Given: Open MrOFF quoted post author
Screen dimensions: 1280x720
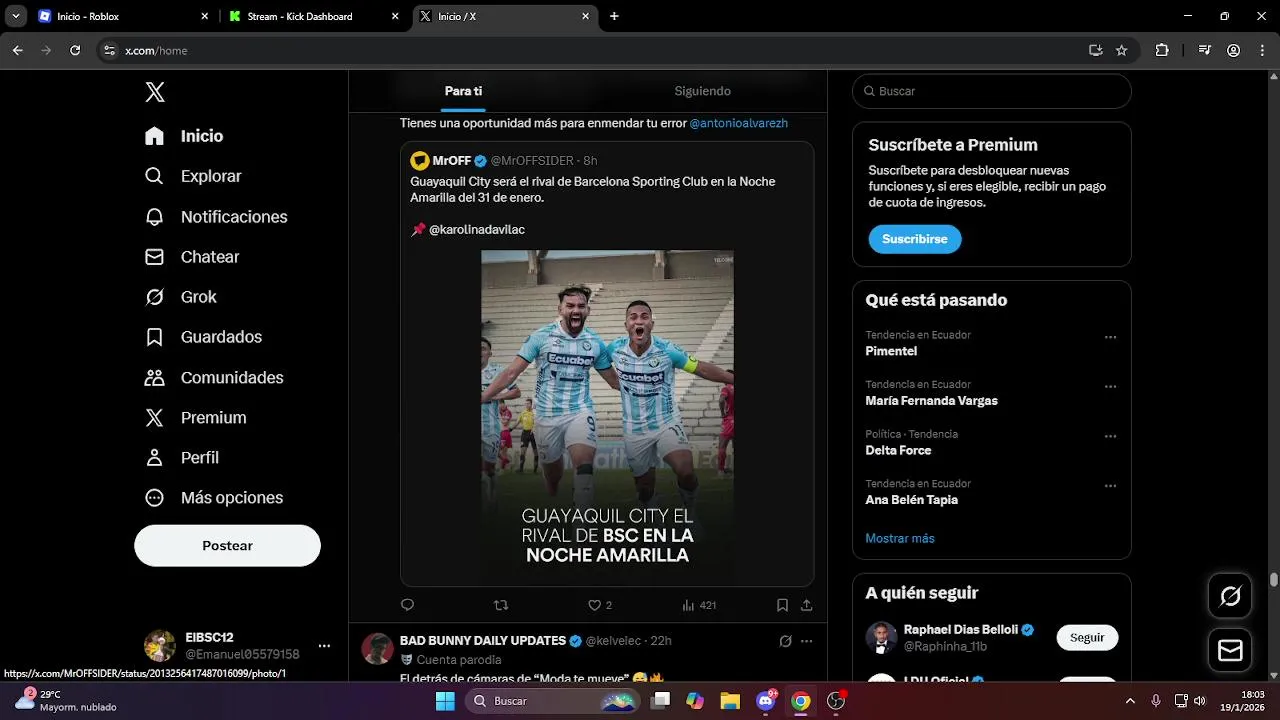Looking at the screenshot, I should (452, 160).
